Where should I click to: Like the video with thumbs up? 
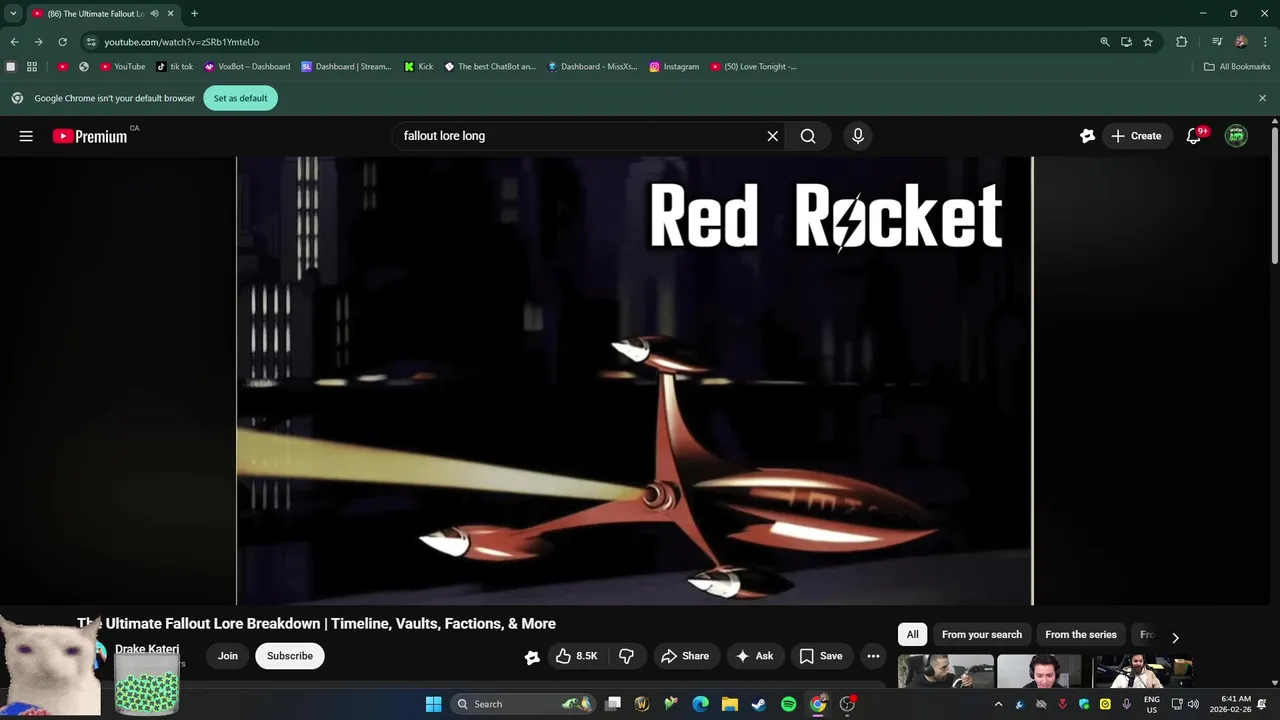pyautogui.click(x=576, y=656)
